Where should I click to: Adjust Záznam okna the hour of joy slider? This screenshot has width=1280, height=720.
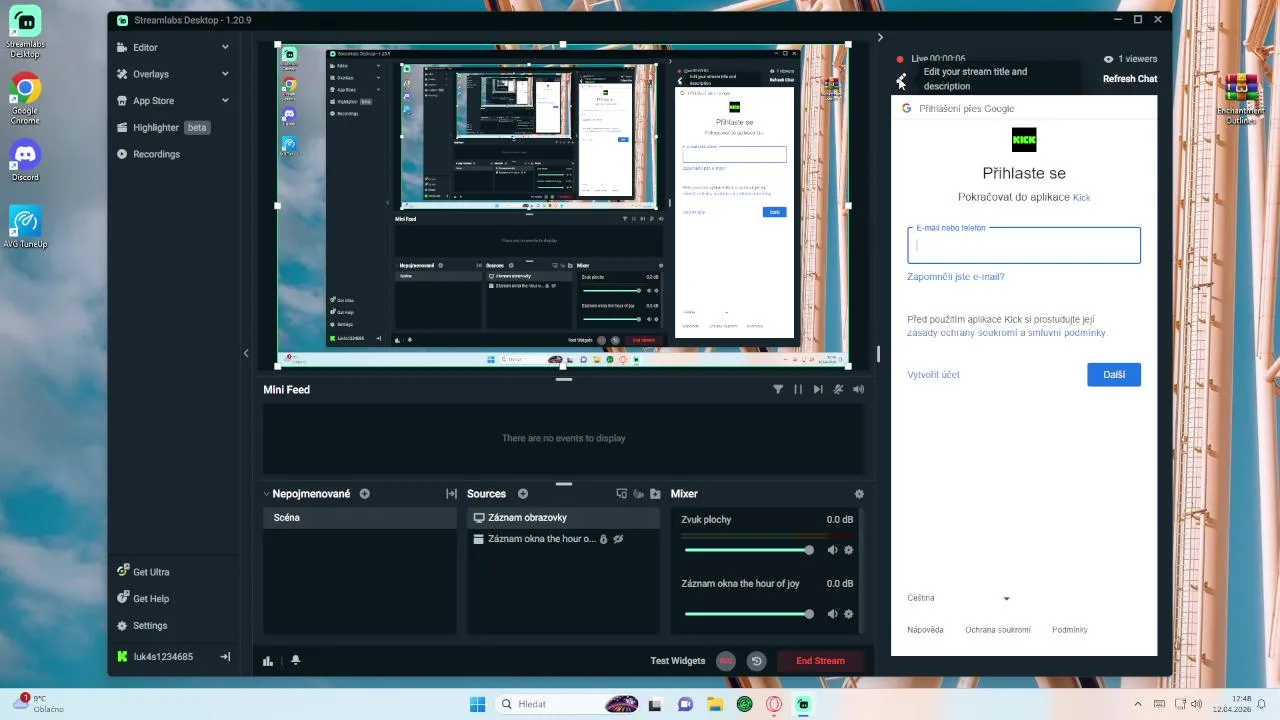pos(748,614)
